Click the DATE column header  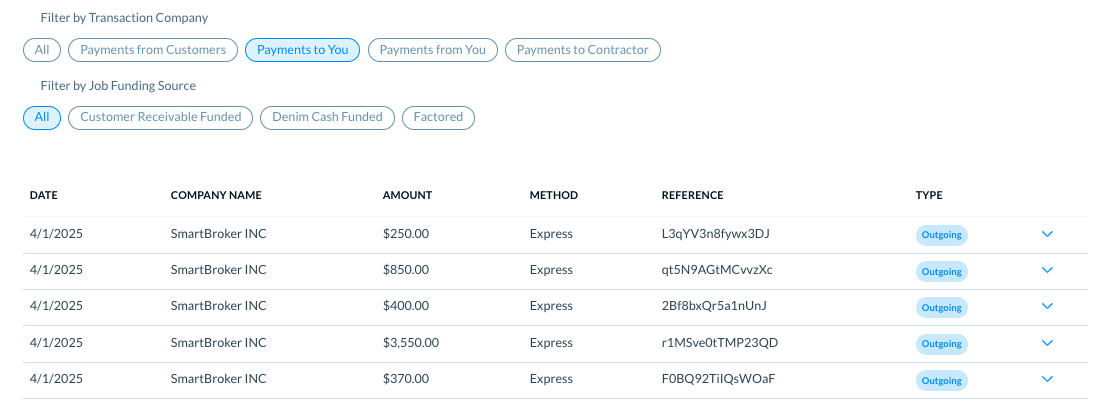(x=44, y=196)
